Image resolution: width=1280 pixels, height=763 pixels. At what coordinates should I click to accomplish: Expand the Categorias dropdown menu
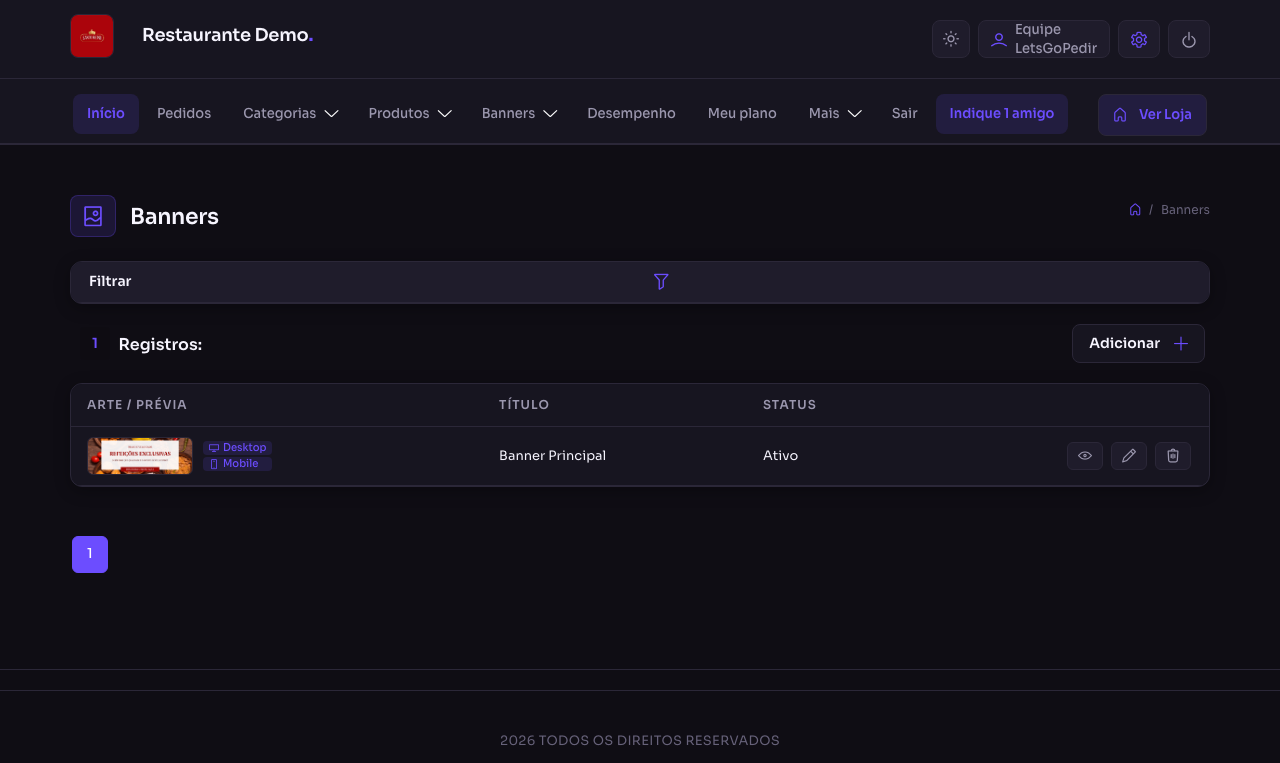[x=291, y=114]
